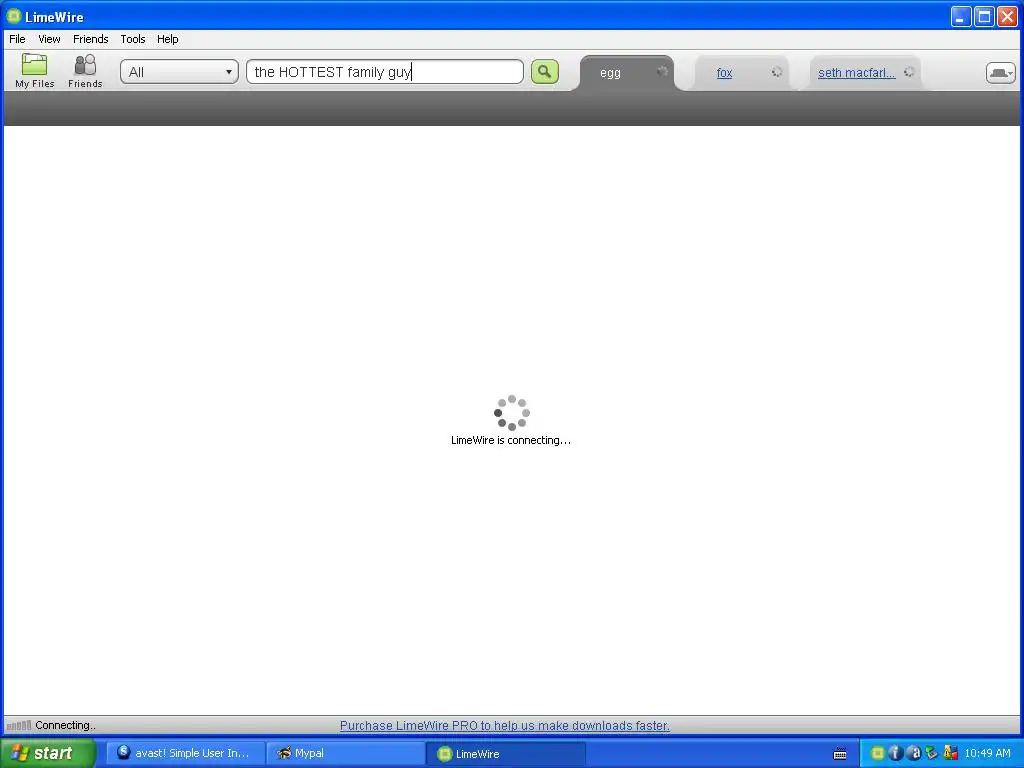The height and width of the screenshot is (768, 1024).
Task: Open the Friends toolbar icon
Action: [x=85, y=71]
